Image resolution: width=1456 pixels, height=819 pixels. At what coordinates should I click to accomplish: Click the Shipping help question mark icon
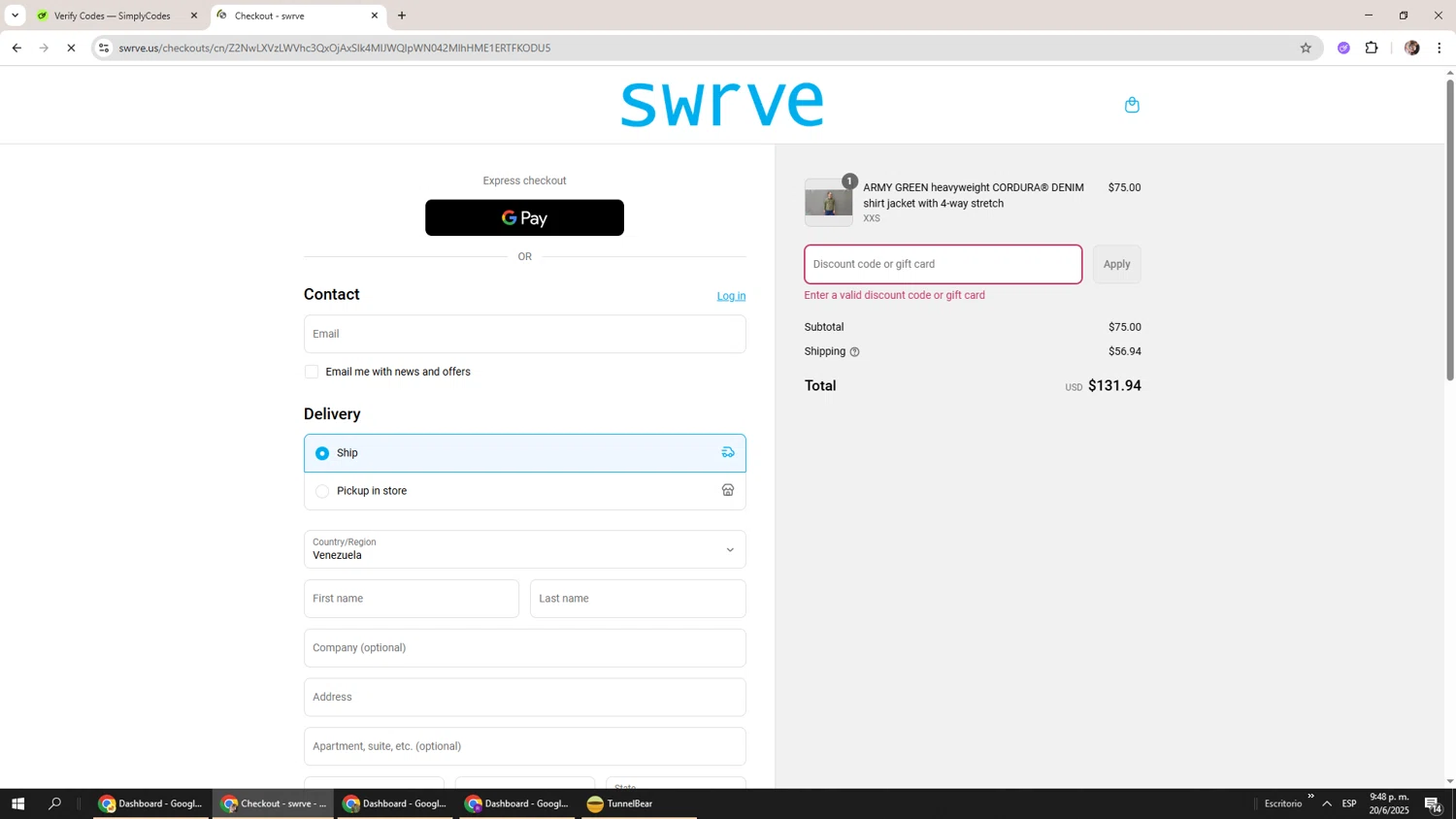click(854, 352)
